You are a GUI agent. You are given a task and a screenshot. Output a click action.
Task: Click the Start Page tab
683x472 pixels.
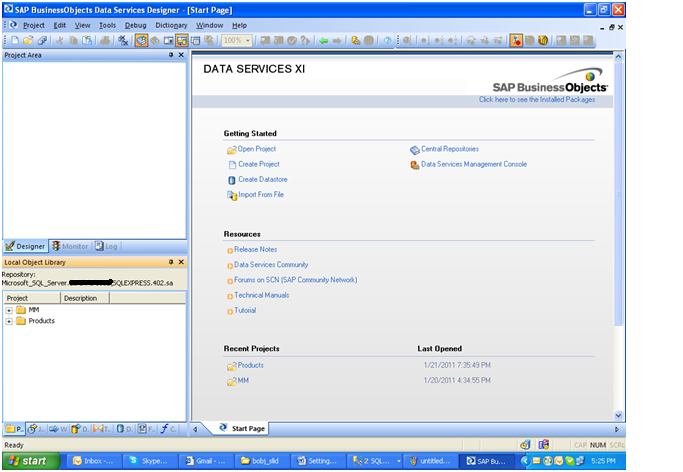tap(242, 428)
